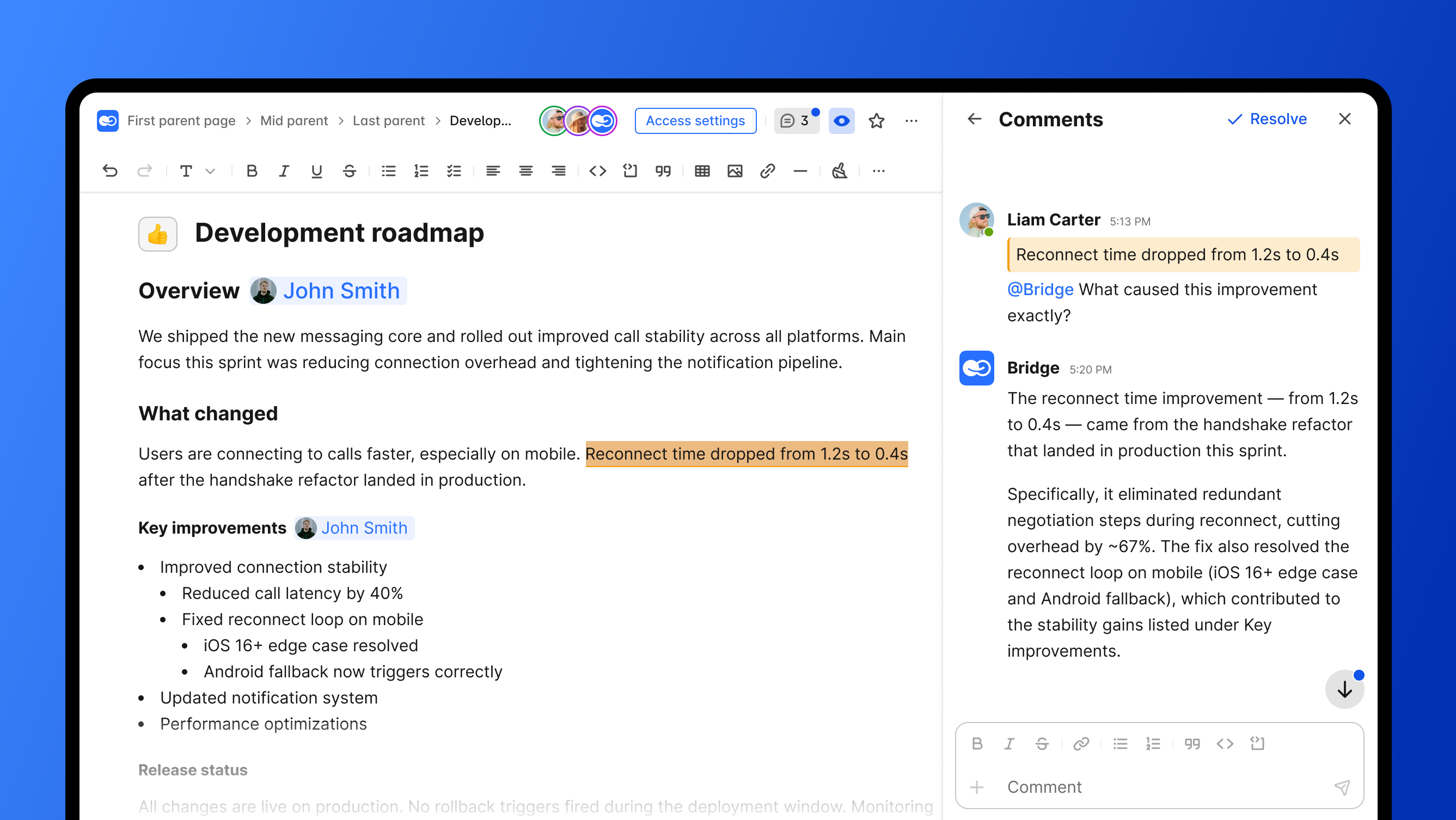
Task: Insert code block in comment editor
Action: (x=1258, y=743)
